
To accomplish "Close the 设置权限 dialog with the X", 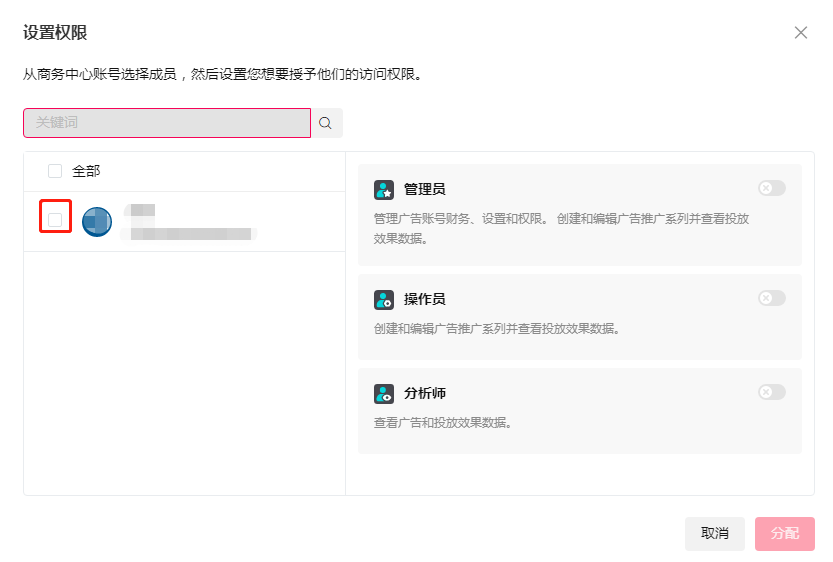I will click(x=800, y=33).
